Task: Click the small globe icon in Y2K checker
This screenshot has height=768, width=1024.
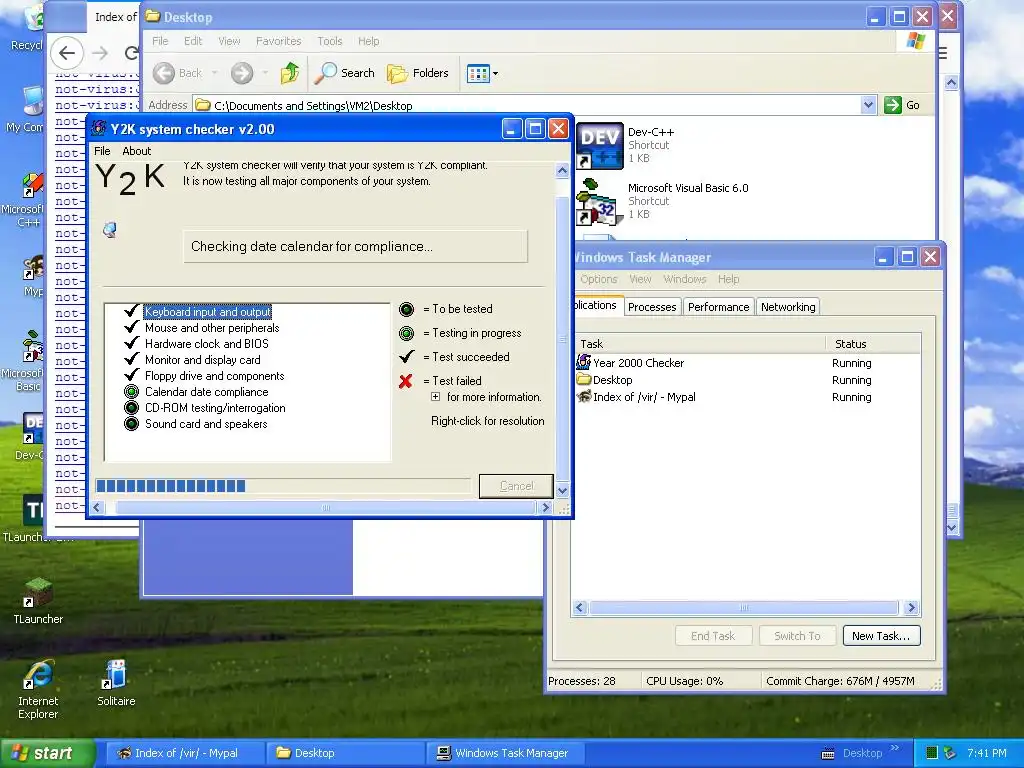Action: pyautogui.click(x=110, y=229)
